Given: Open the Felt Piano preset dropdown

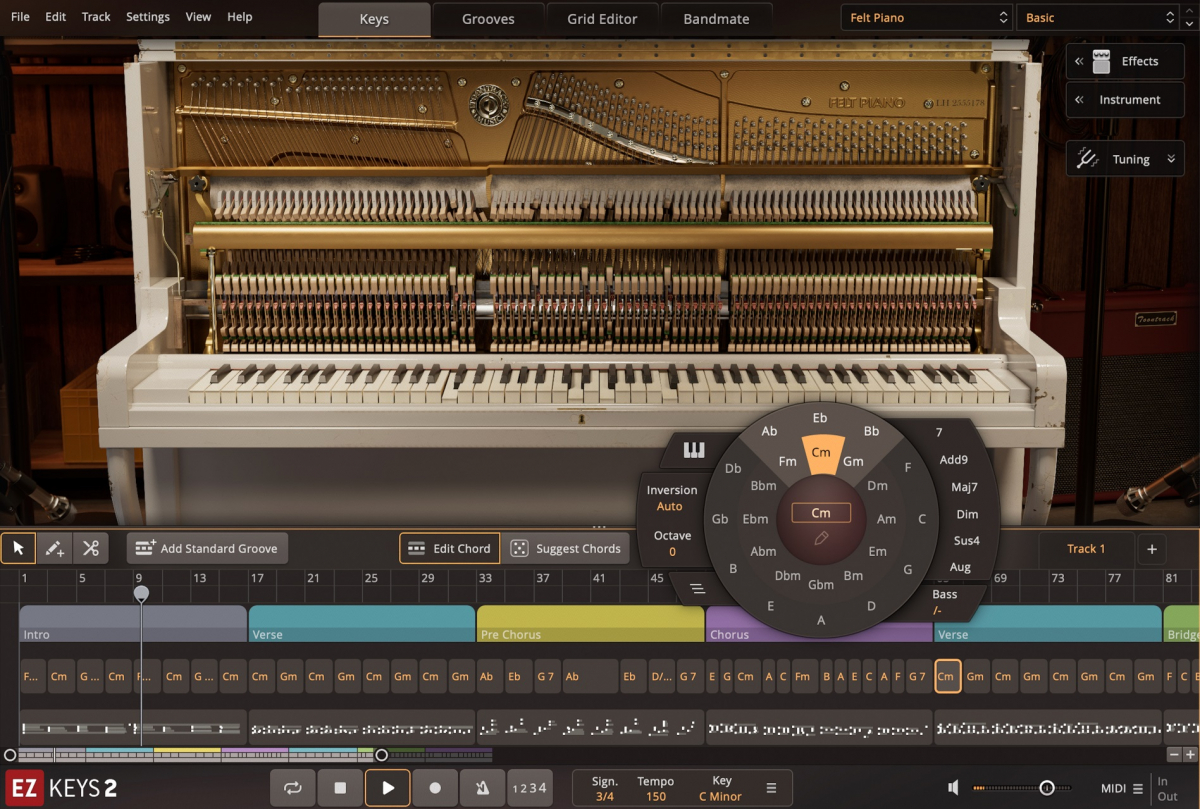Looking at the screenshot, I should point(928,18).
